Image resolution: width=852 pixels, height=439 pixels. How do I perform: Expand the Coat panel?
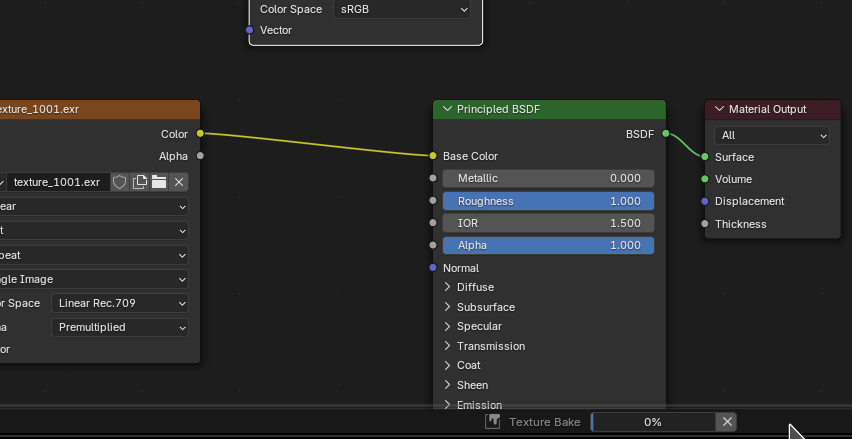point(448,365)
